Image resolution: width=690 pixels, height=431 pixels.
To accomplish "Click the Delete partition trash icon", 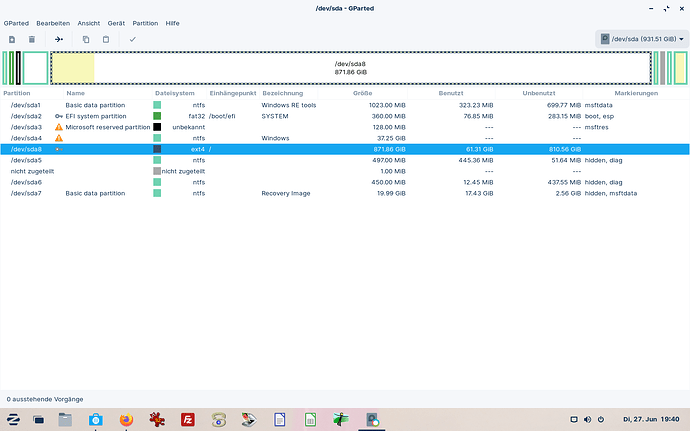I will tap(32, 39).
